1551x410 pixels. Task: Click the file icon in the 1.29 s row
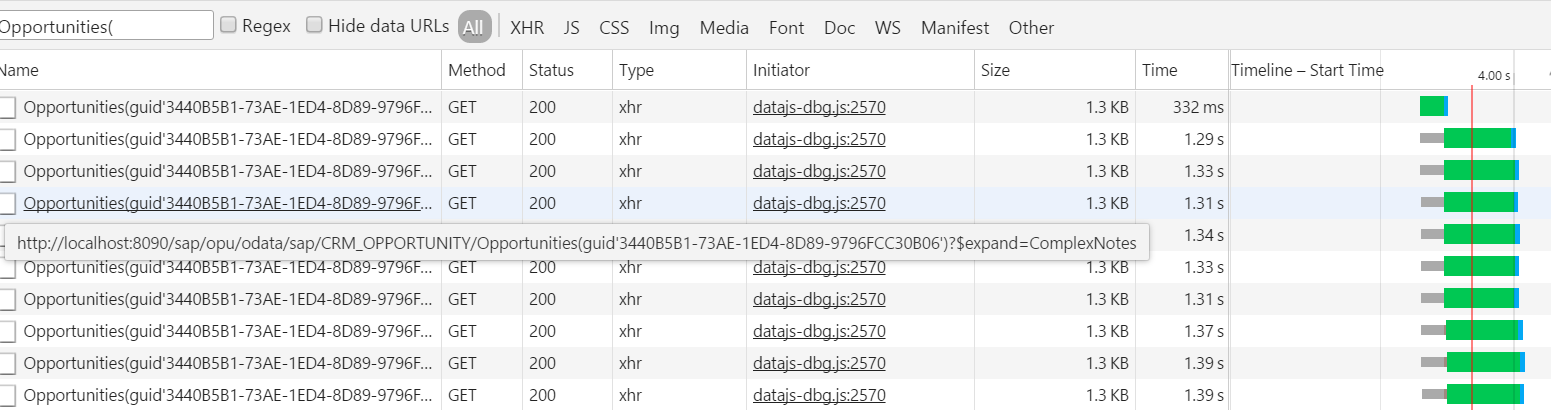7,140
